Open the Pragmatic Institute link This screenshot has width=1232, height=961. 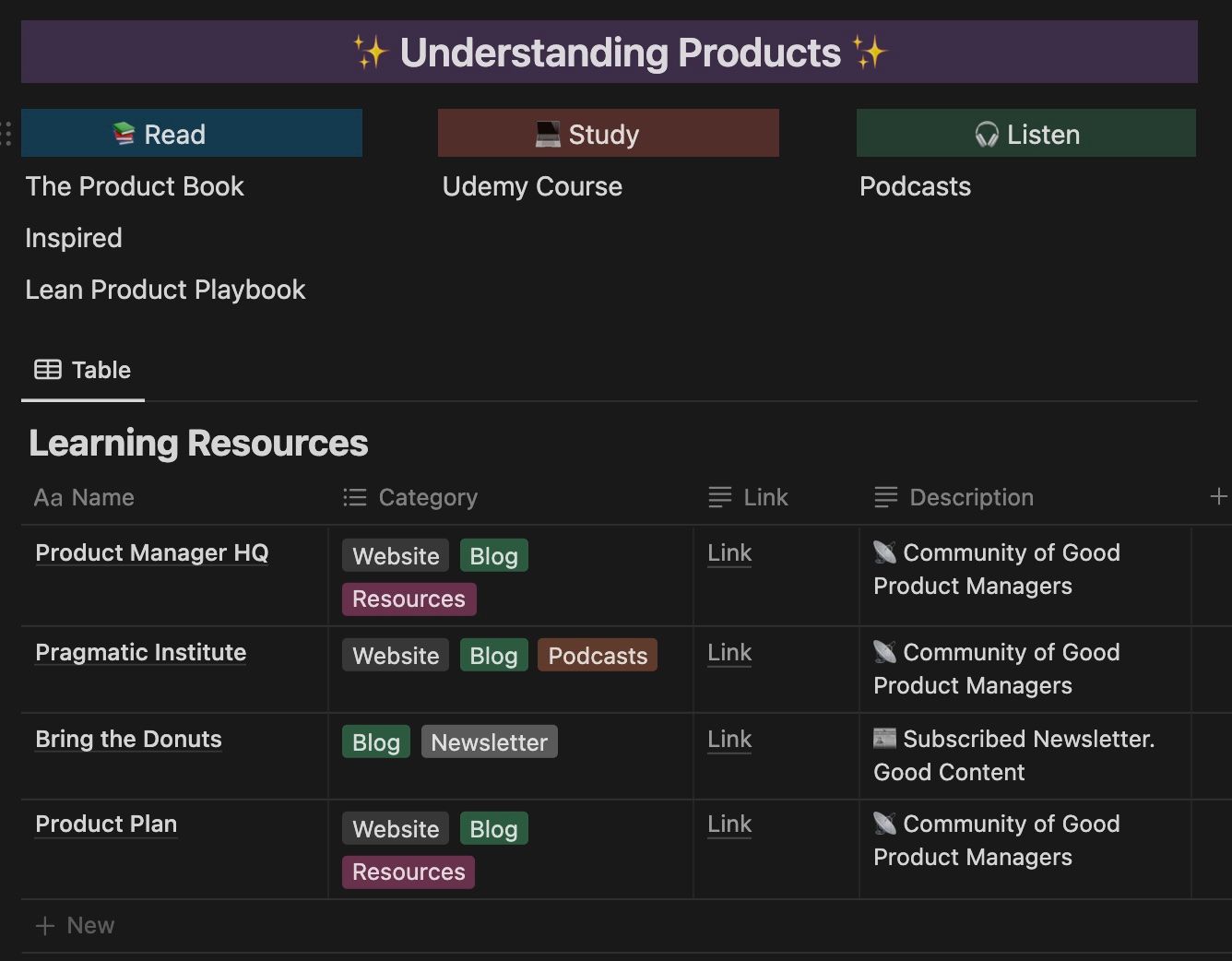729,653
